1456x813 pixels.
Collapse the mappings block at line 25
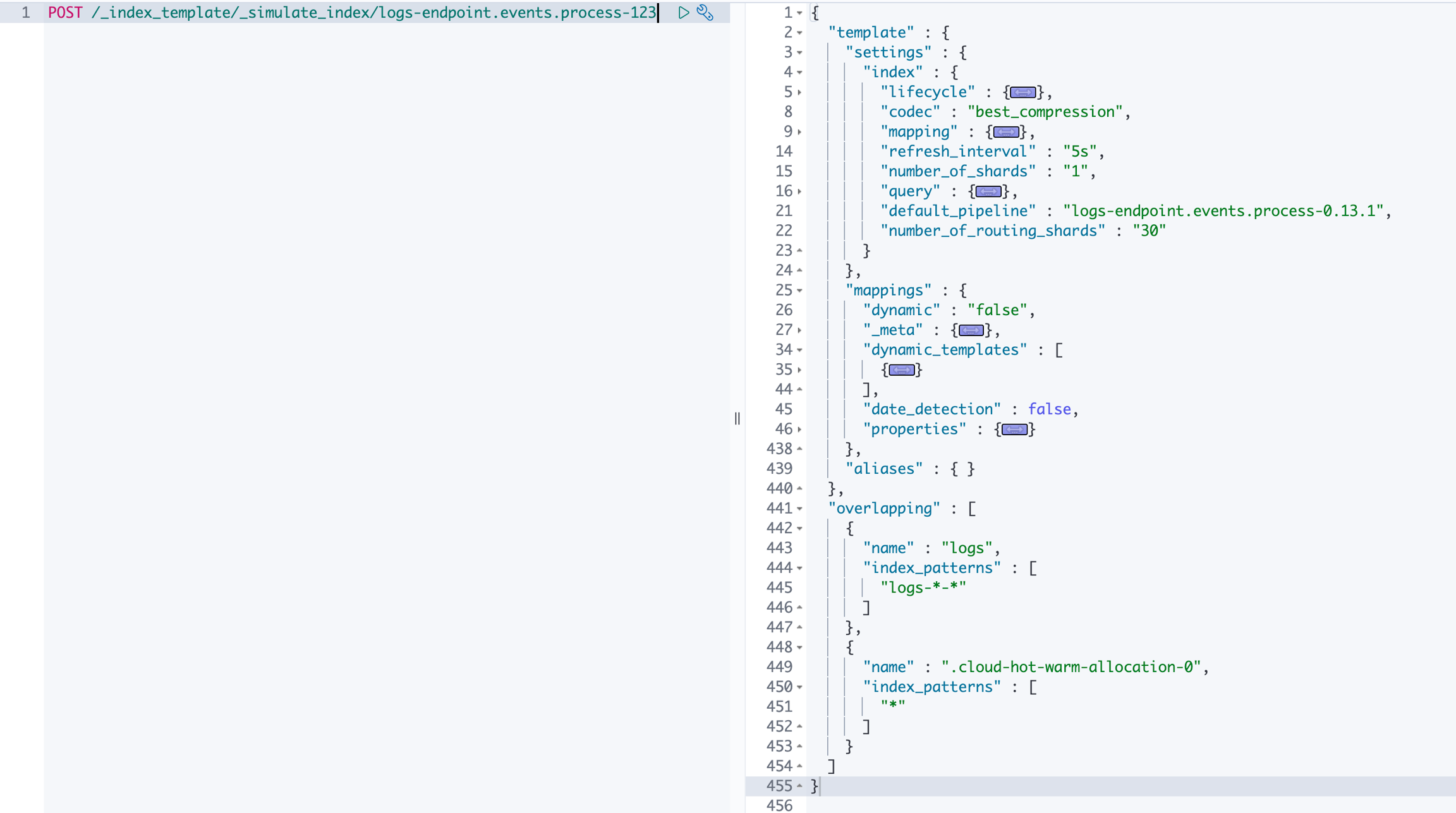(800, 291)
